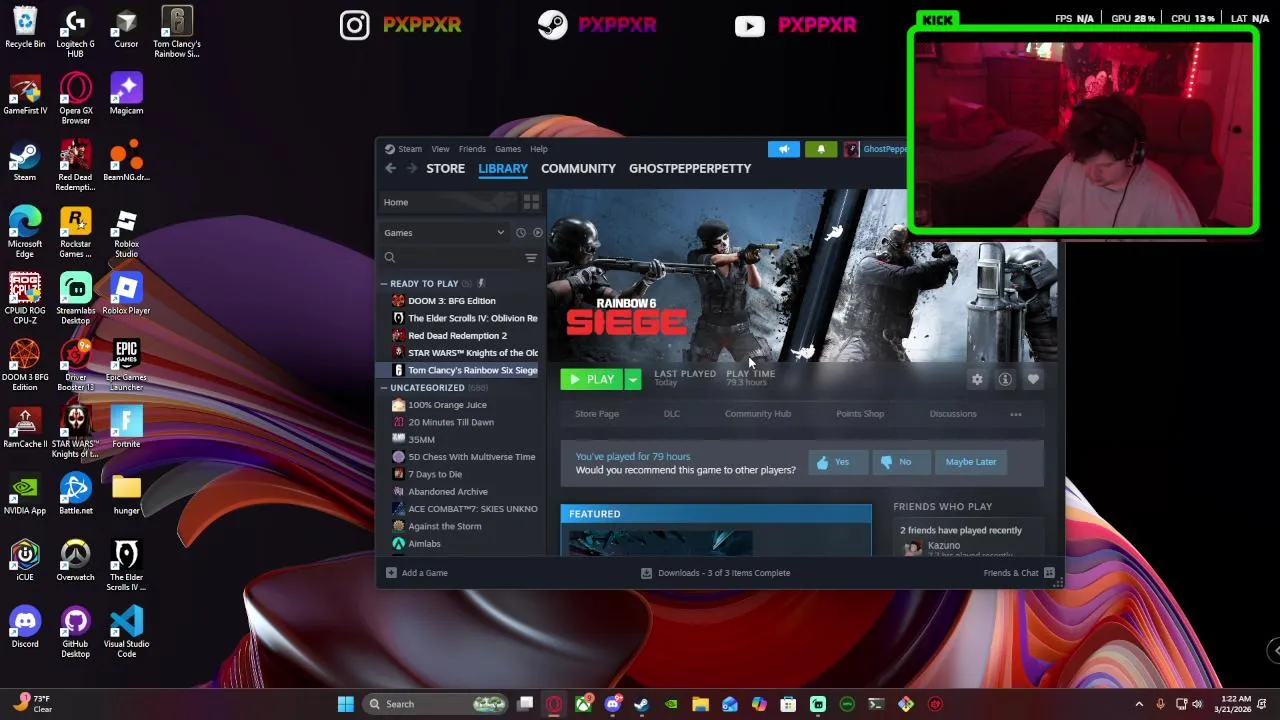The width and height of the screenshot is (1280, 720).
Task: Open Rainbow Six Siege manage gear icon
Action: point(977,379)
